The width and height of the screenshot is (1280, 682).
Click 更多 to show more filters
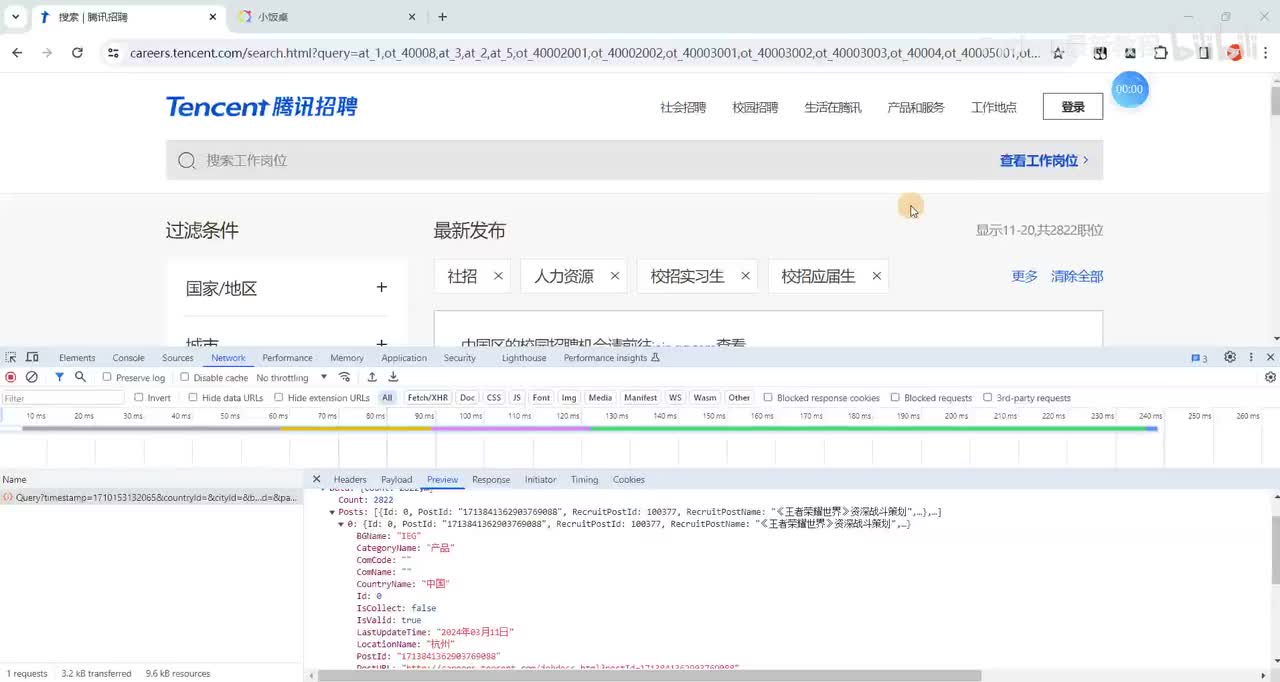click(1025, 276)
